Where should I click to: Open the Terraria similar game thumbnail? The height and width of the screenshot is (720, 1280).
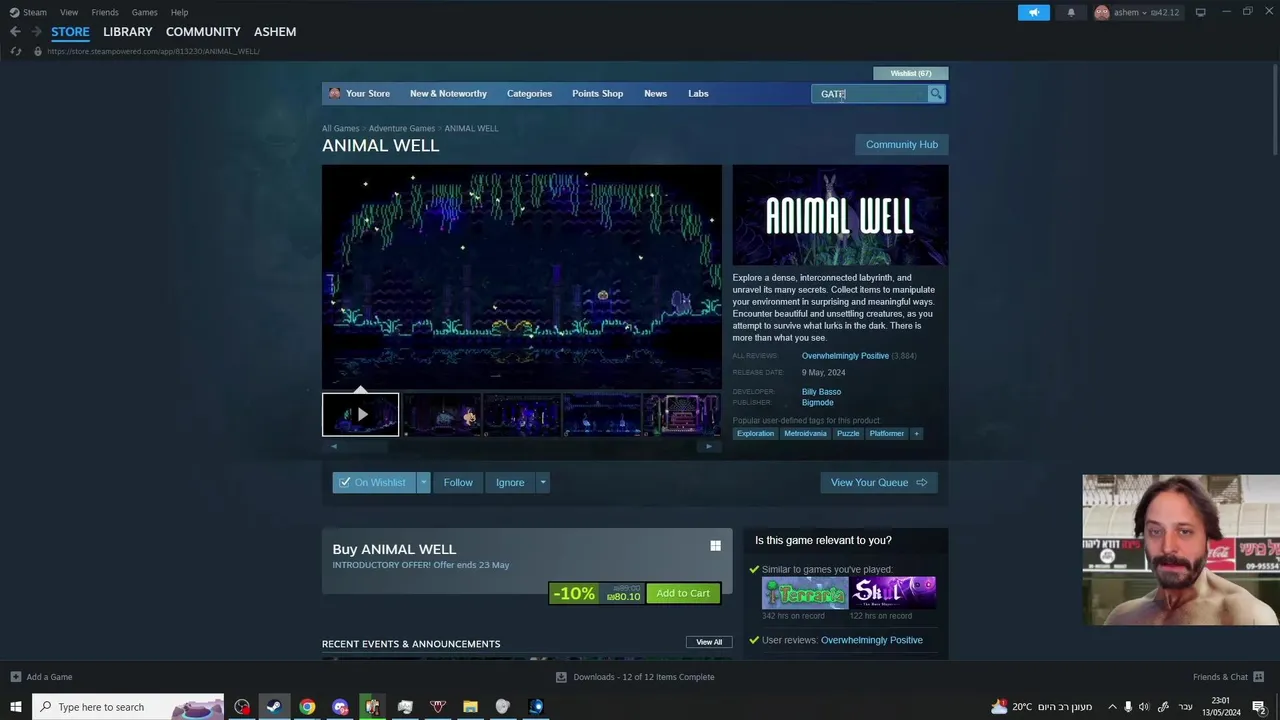tap(804, 593)
